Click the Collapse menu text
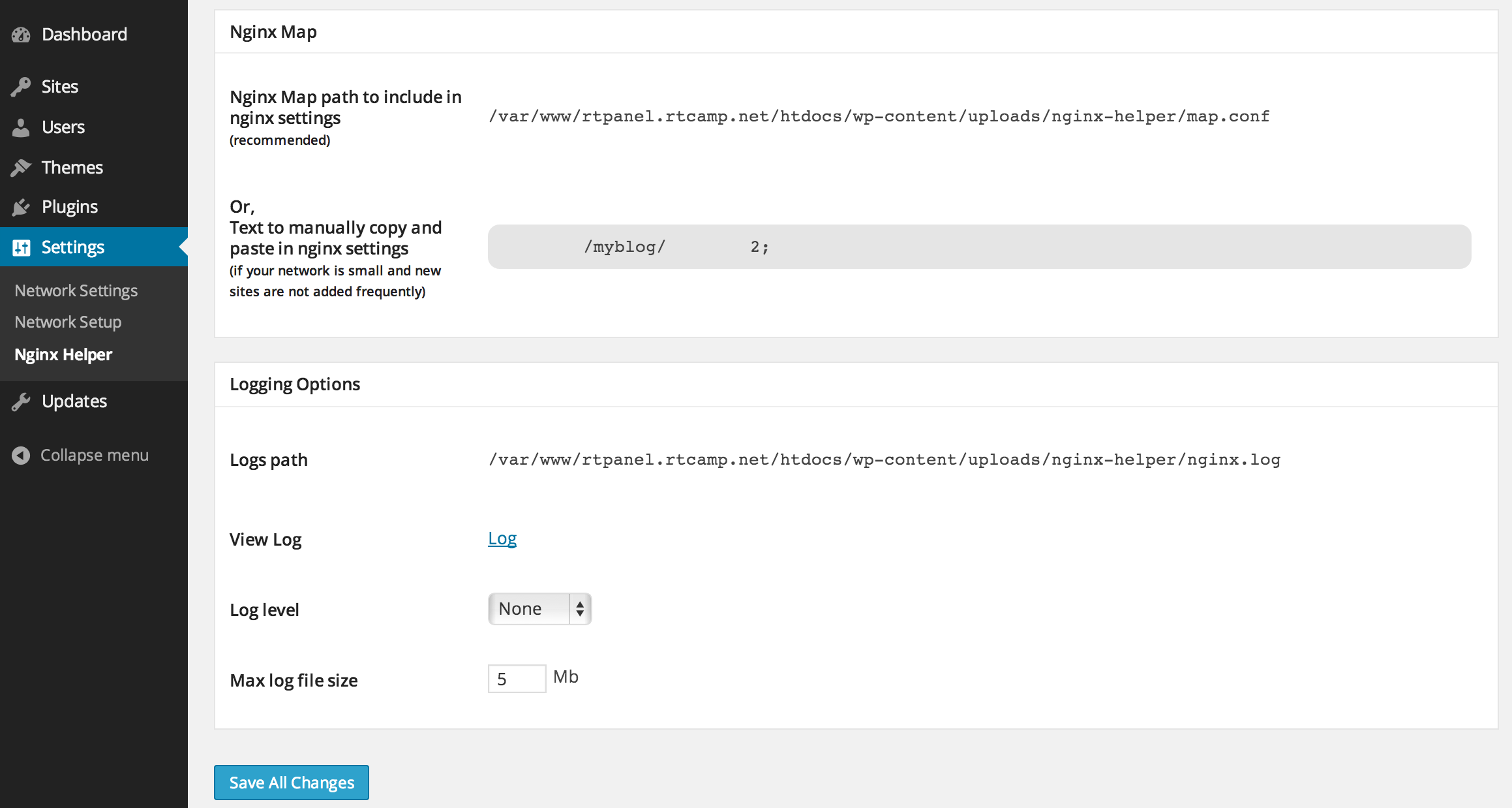 95,455
